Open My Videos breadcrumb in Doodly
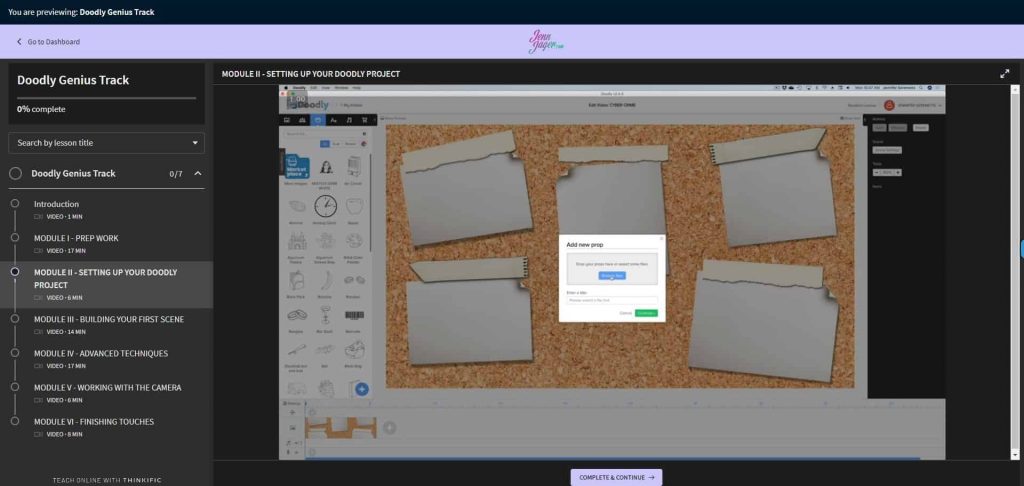Image resolution: width=1024 pixels, height=486 pixels. click(x=351, y=105)
